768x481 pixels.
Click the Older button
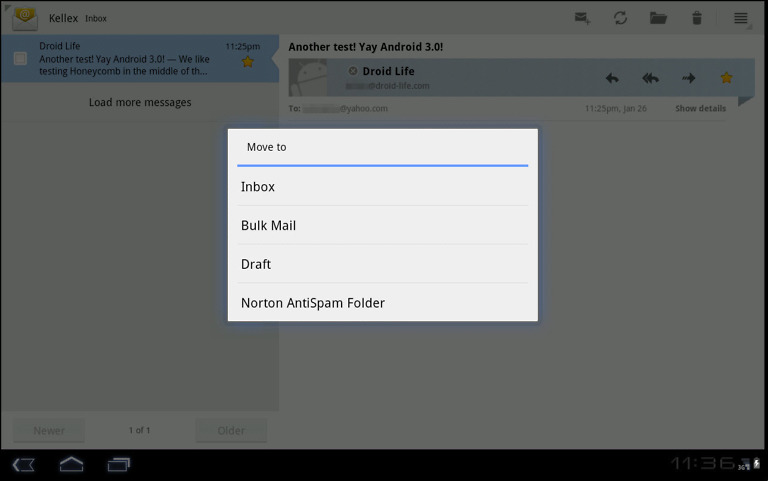(x=231, y=430)
